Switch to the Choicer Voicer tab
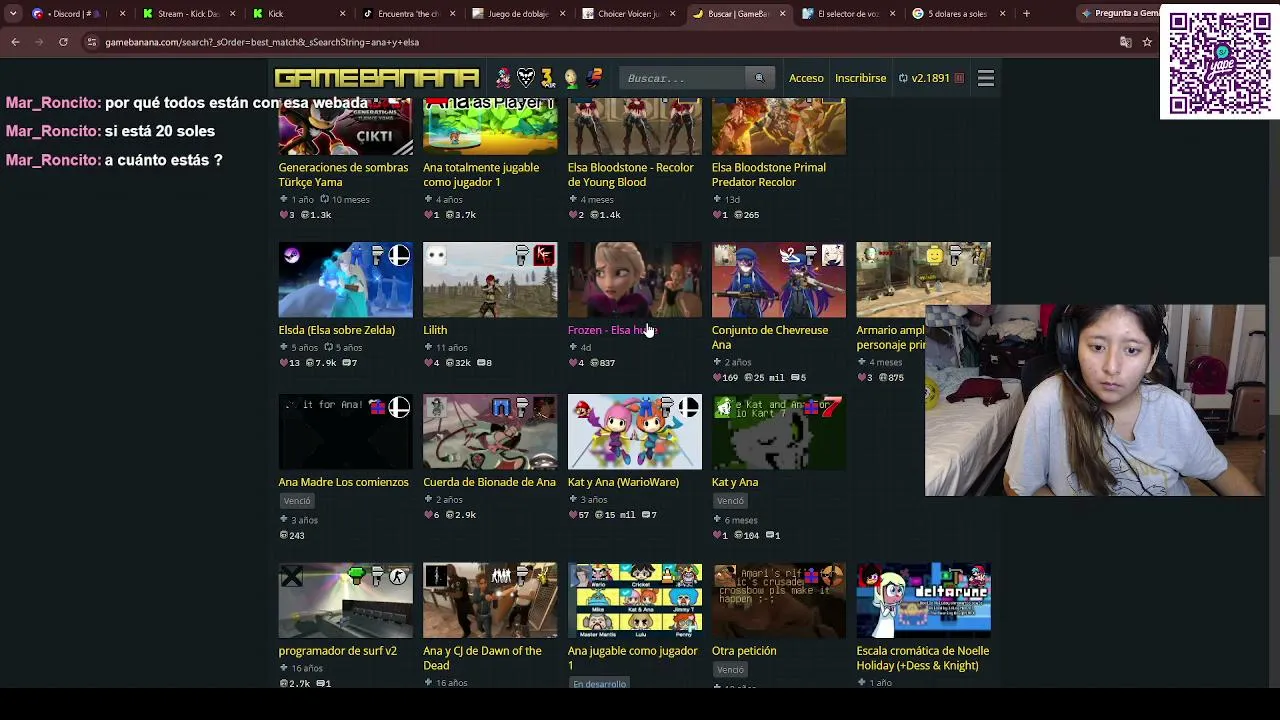This screenshot has width=1280, height=720. [626, 14]
